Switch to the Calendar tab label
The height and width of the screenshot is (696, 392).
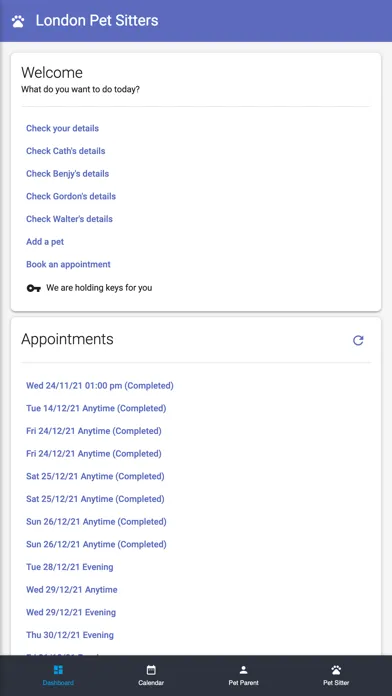click(151, 683)
